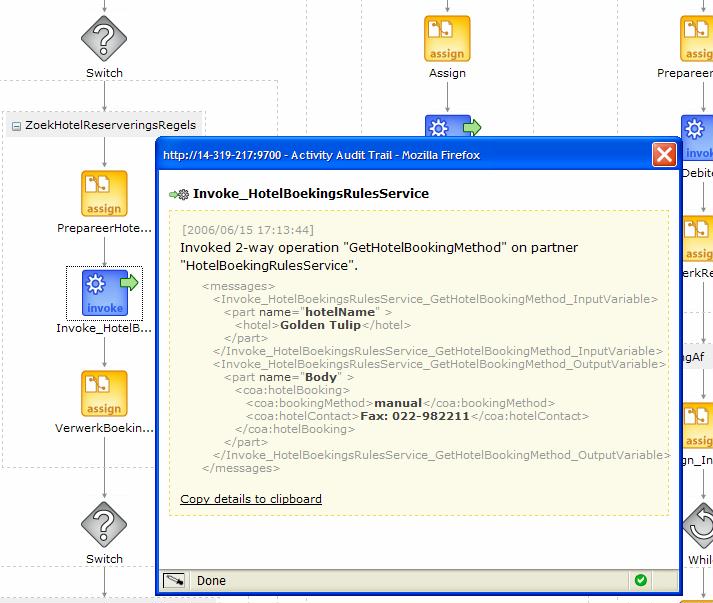Select the bottom Switch activity diamond icon

click(x=104, y=526)
